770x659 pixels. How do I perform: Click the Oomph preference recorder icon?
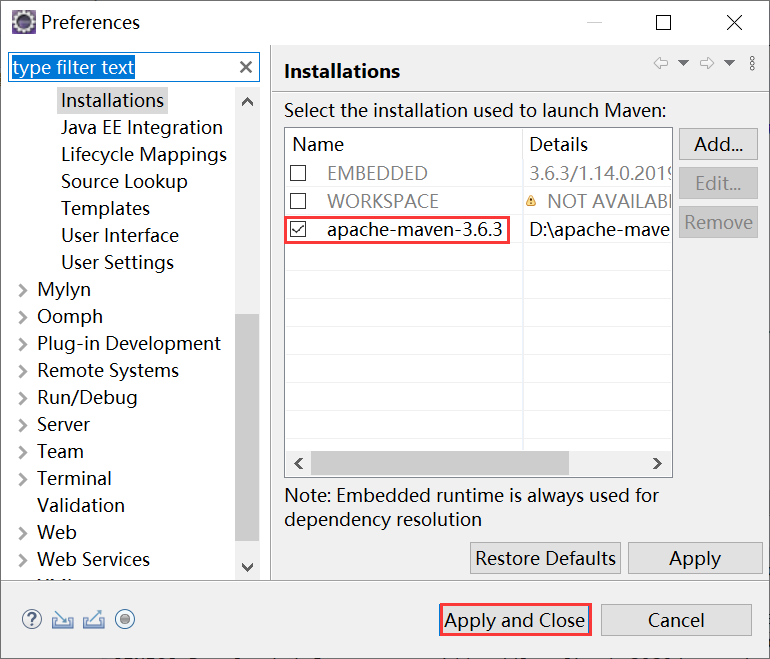coord(125,619)
